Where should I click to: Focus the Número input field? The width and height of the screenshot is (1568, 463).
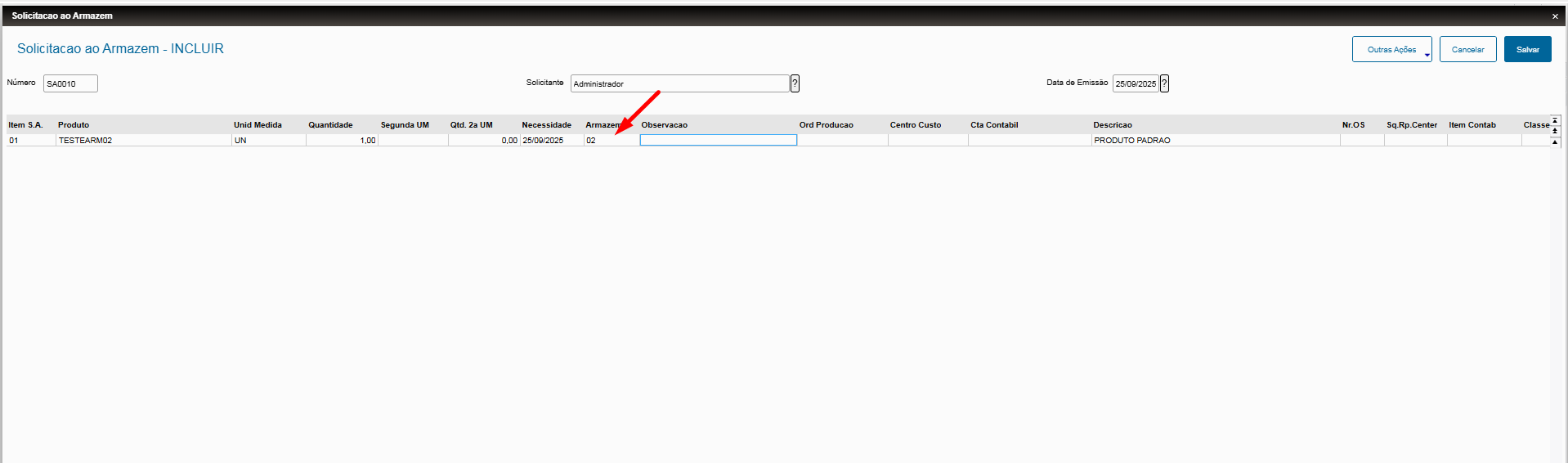pyautogui.click(x=70, y=83)
